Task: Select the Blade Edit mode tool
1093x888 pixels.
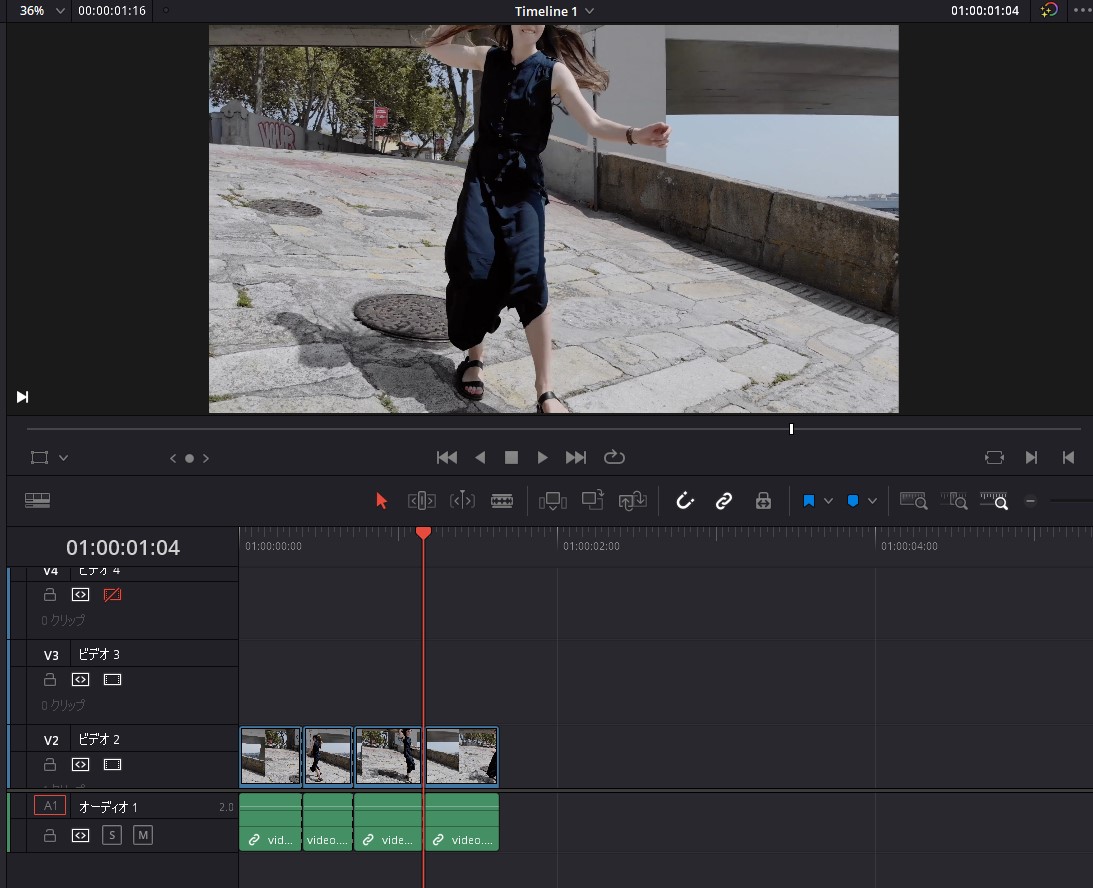Action: [502, 500]
